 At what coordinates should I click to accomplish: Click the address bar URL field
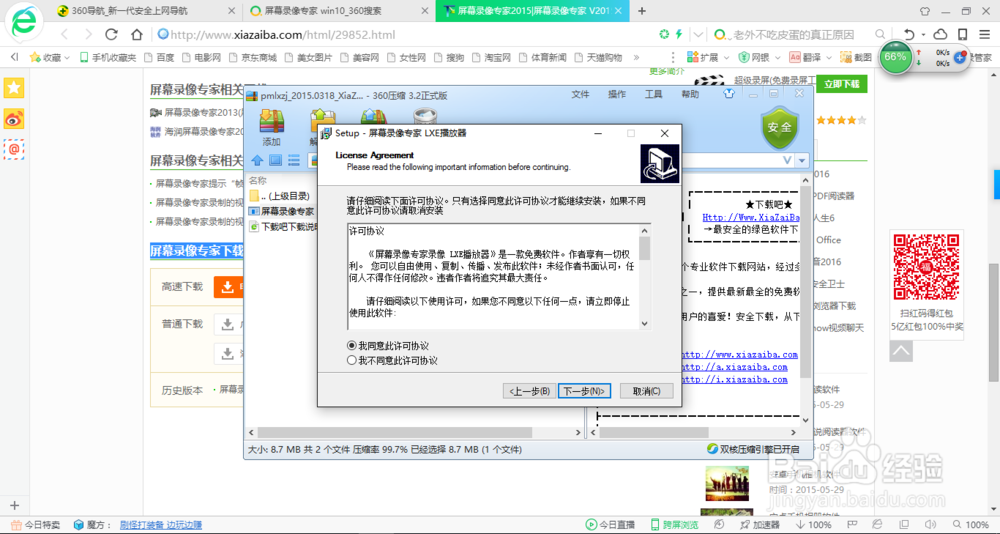click(408, 34)
